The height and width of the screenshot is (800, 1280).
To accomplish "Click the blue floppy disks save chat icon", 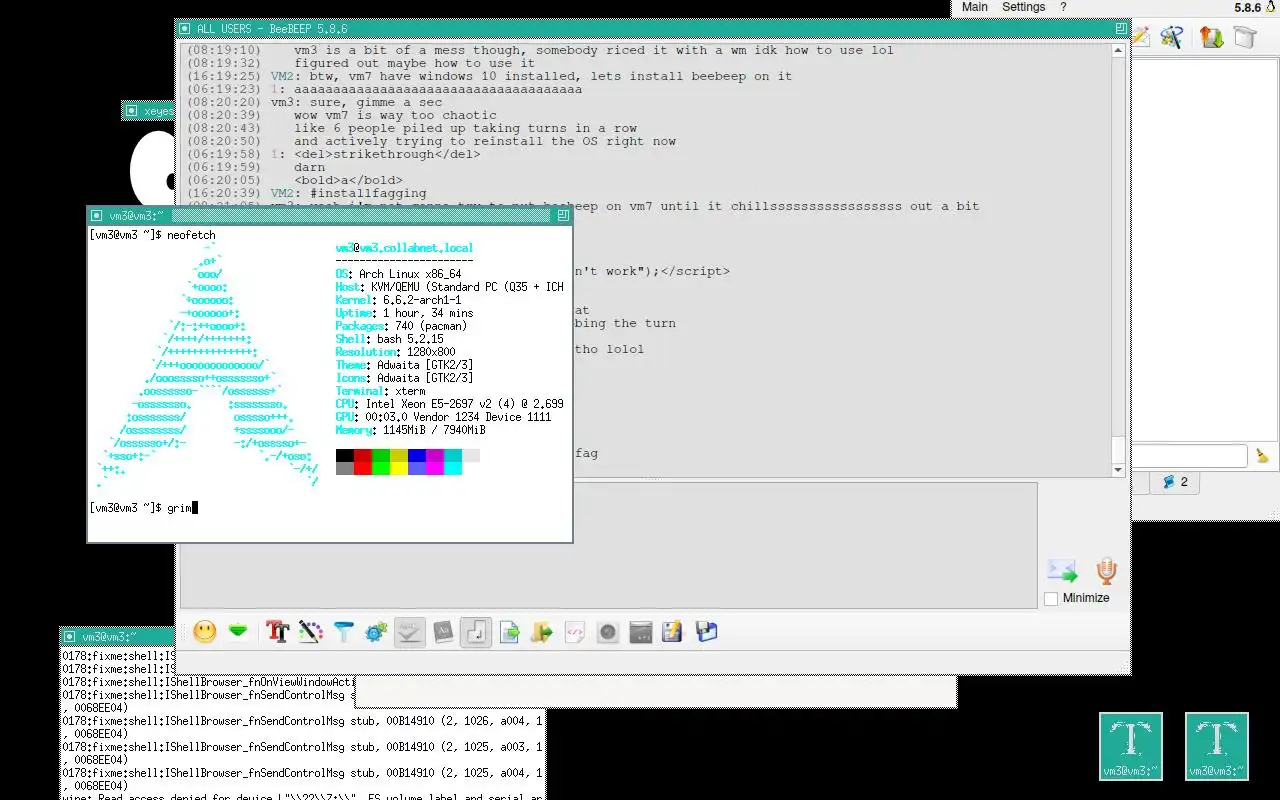I will (x=707, y=632).
